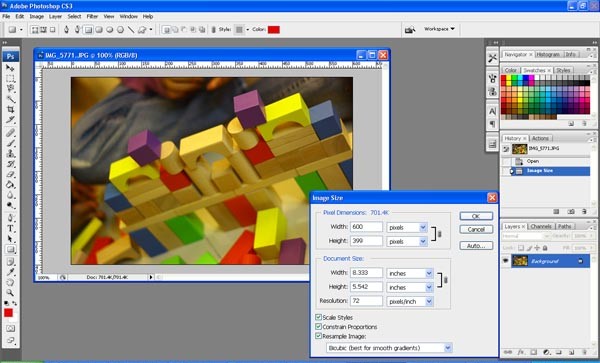Switch to the Channels tab
The height and width of the screenshot is (363, 600).
pos(541,226)
